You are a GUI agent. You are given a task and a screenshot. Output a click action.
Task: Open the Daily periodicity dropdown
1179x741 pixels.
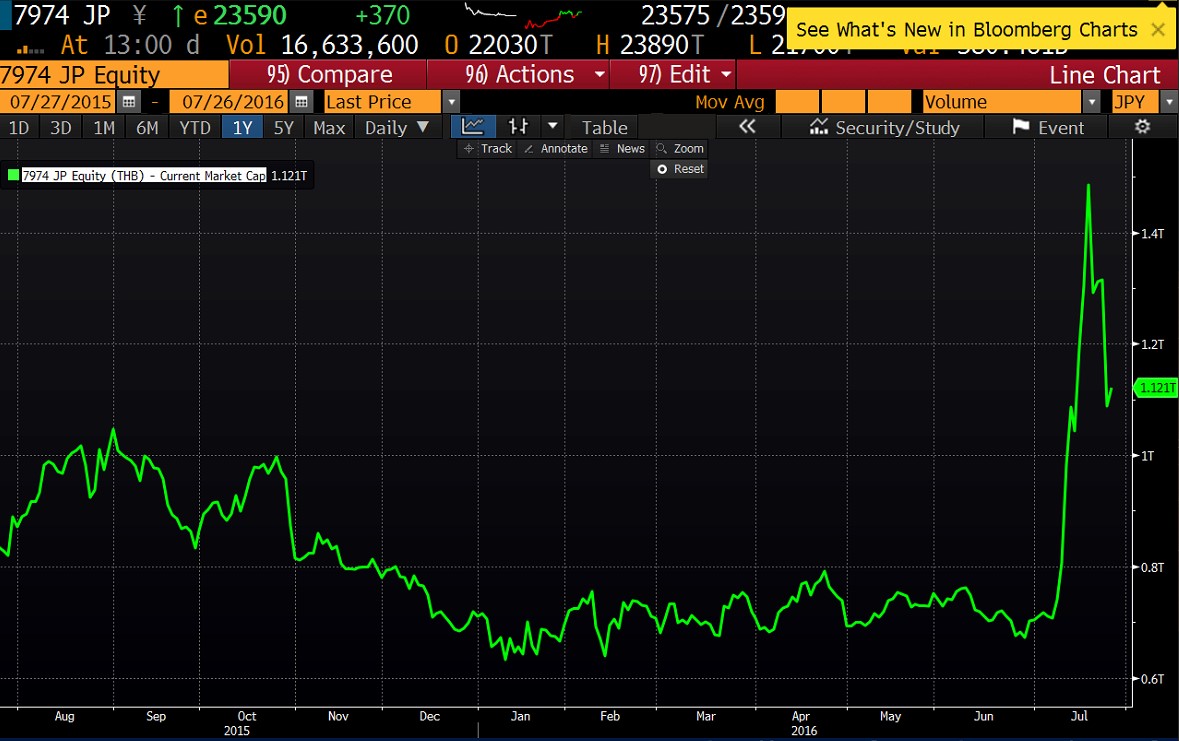pos(397,127)
